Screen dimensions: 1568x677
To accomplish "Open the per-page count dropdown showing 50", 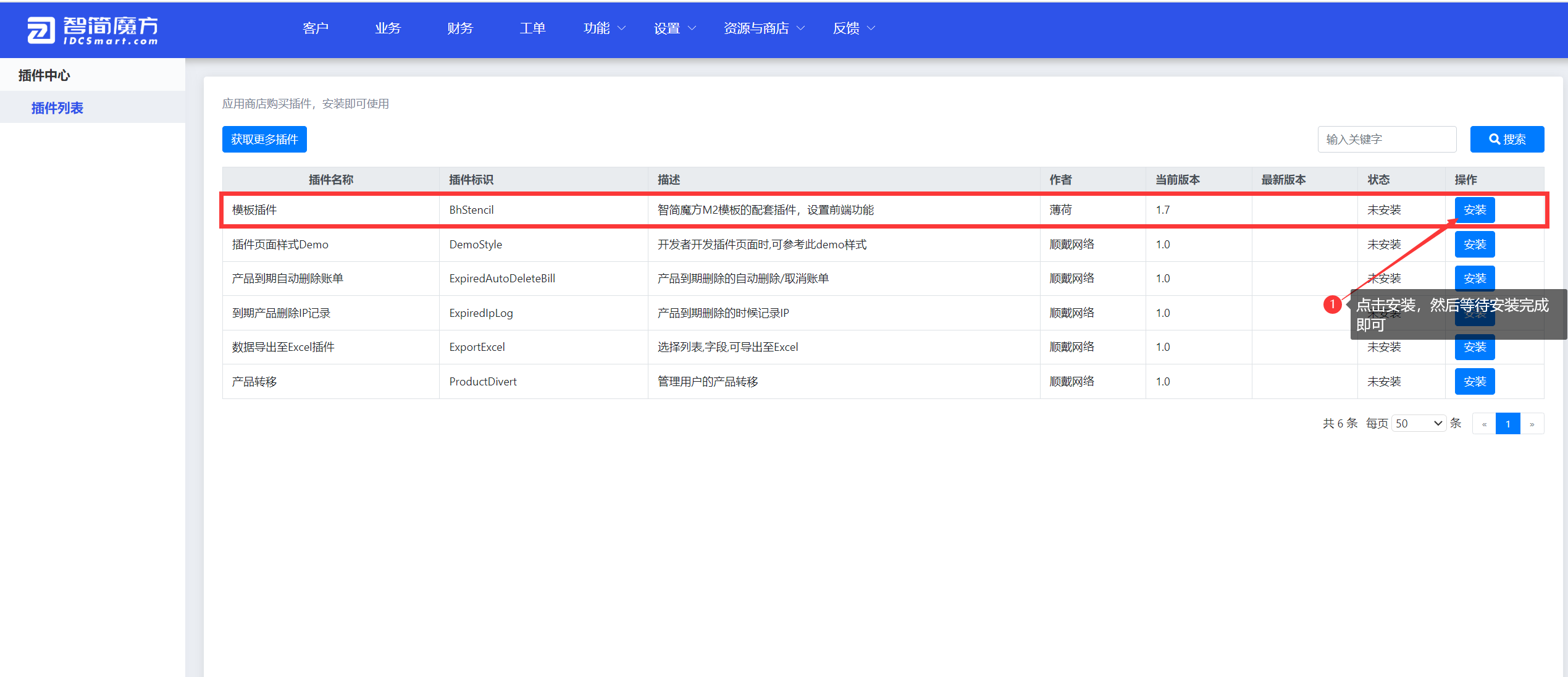I will pos(1419,424).
